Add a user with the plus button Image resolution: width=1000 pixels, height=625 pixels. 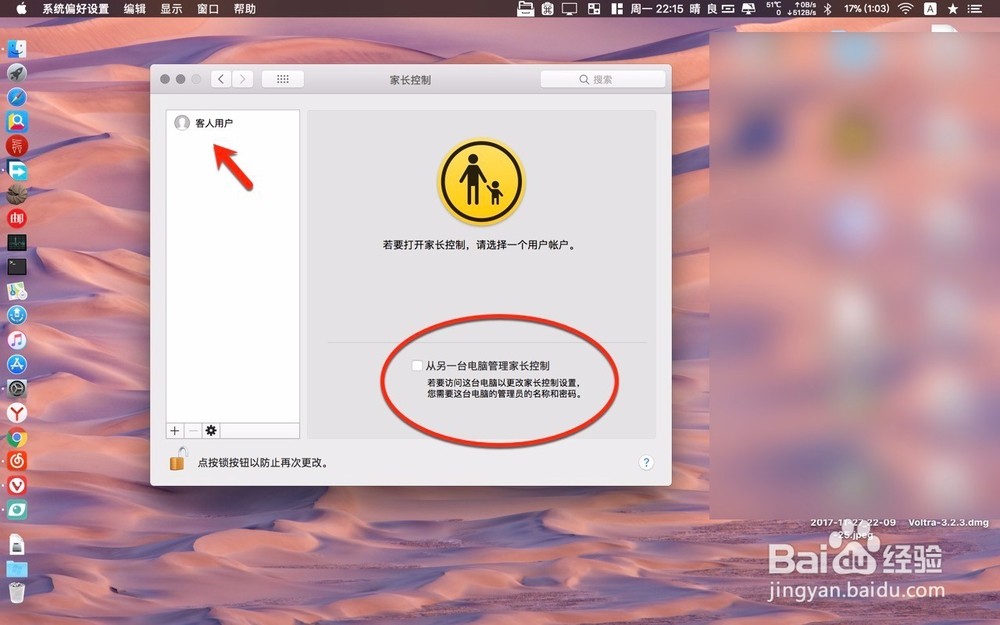pyautogui.click(x=175, y=430)
